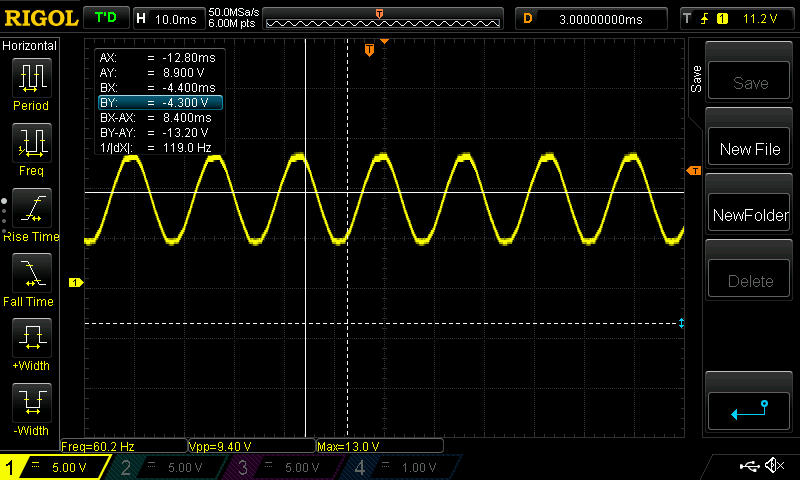Click the BX = -4.400ms readout
The height and width of the screenshot is (480, 800).
pyautogui.click(x=158, y=88)
